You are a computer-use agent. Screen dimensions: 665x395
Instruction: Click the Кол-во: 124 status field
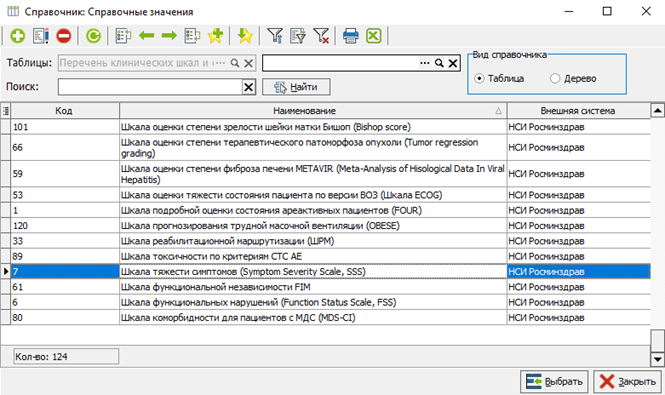point(66,356)
